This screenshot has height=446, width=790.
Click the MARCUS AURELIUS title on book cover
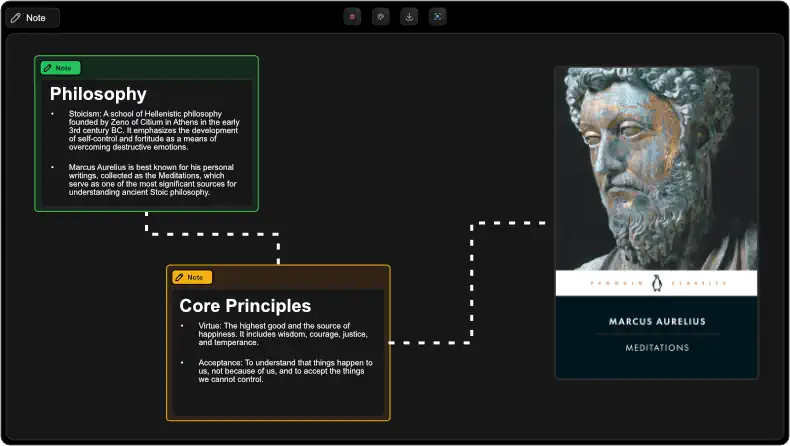click(x=657, y=322)
